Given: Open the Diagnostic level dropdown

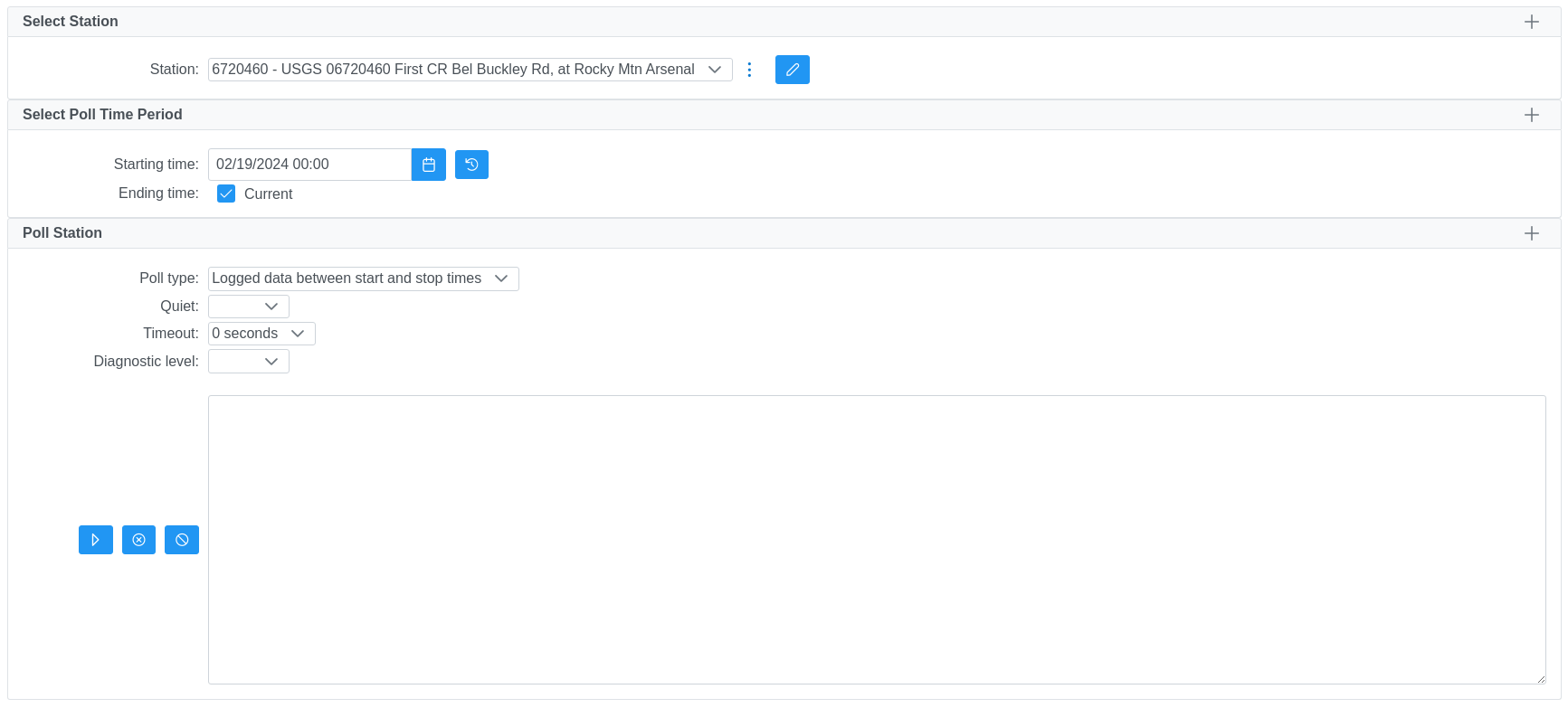Looking at the screenshot, I should click(249, 362).
